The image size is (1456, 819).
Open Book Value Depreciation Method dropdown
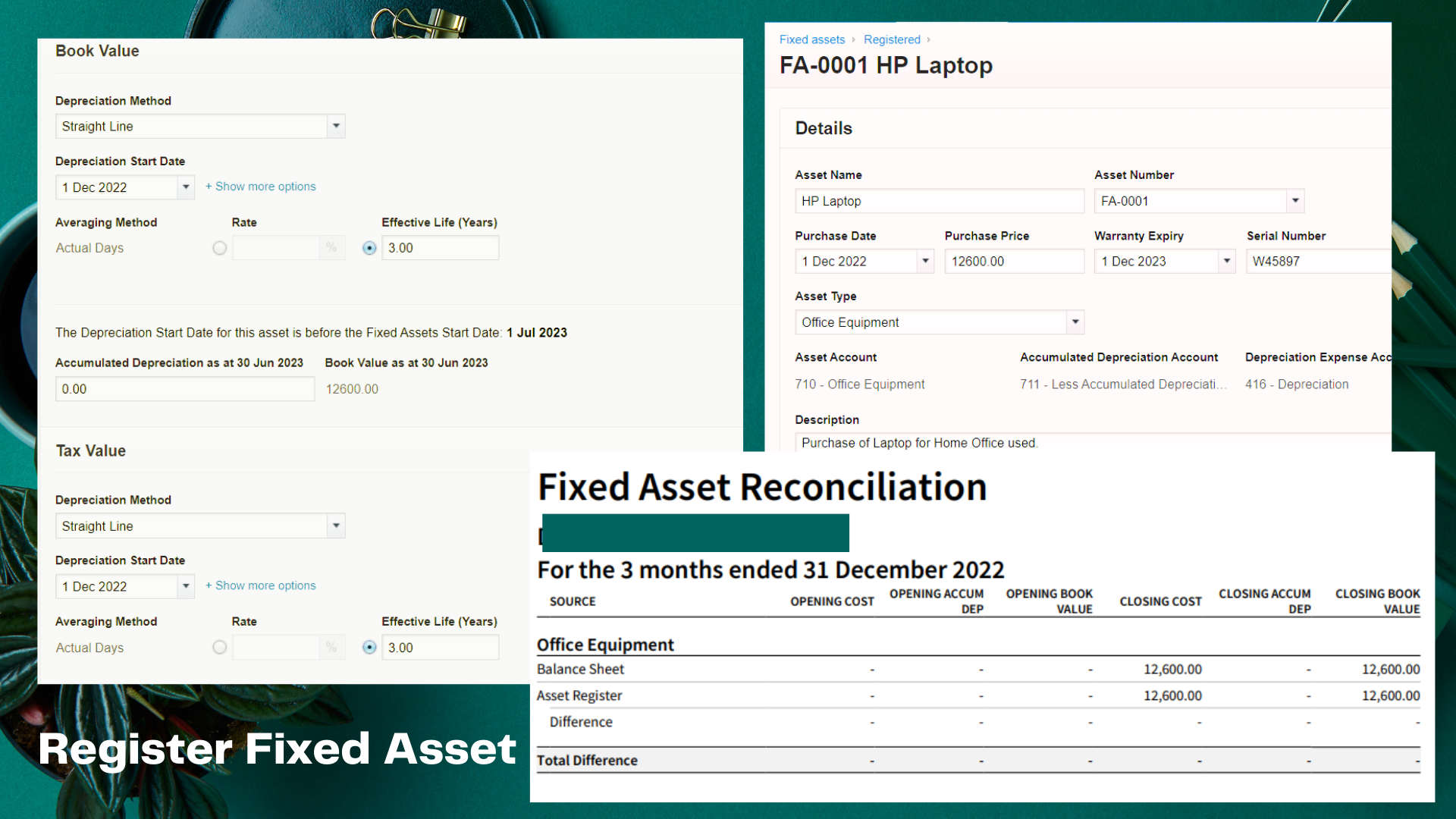[x=336, y=126]
